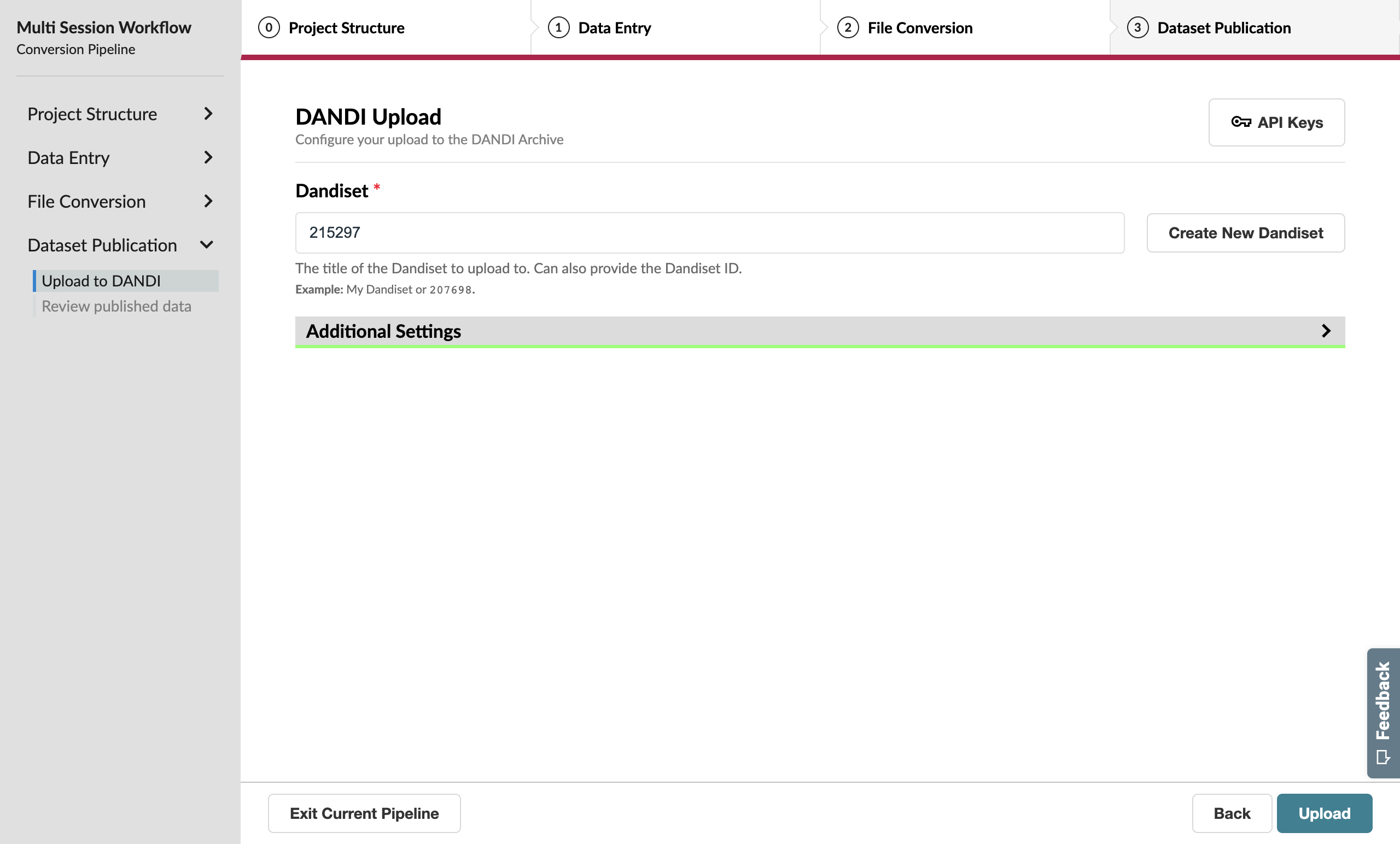Switch to the Project Structure step tab
The height and width of the screenshot is (844, 1400).
[x=386, y=28]
